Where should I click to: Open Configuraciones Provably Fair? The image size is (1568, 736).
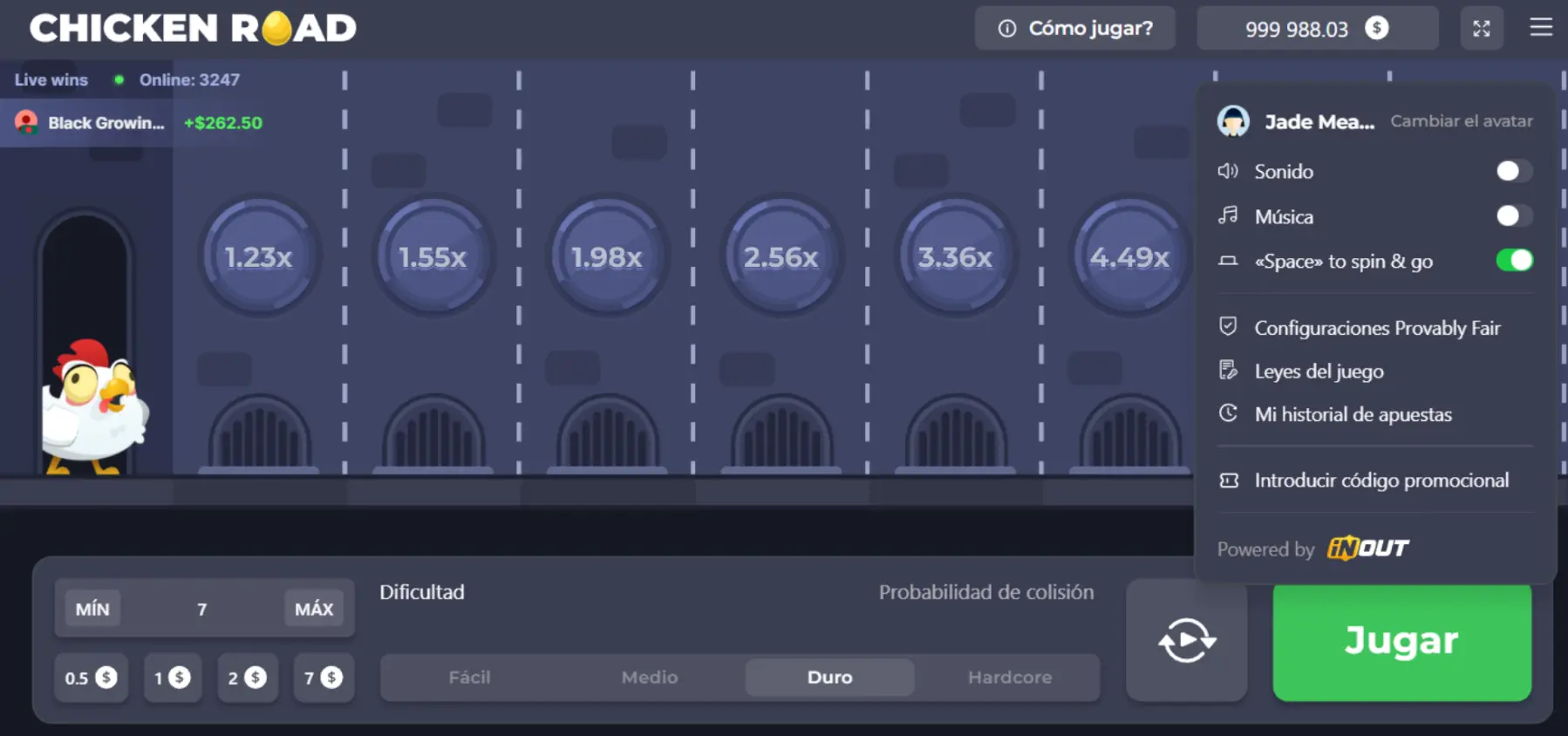[x=1376, y=328]
